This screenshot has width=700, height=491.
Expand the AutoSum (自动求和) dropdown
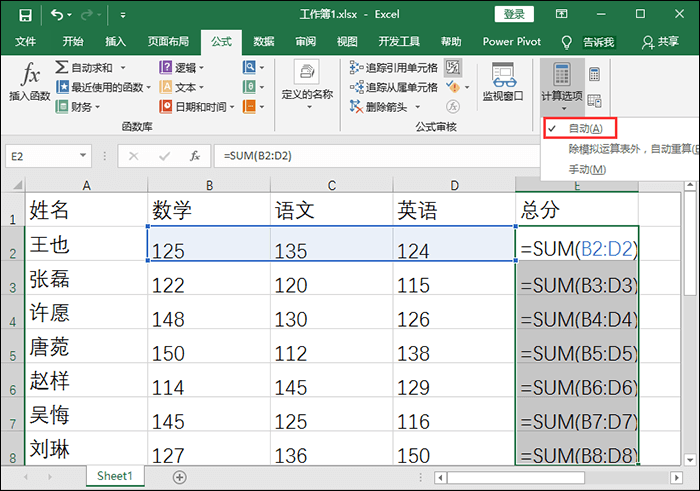[x=123, y=67]
